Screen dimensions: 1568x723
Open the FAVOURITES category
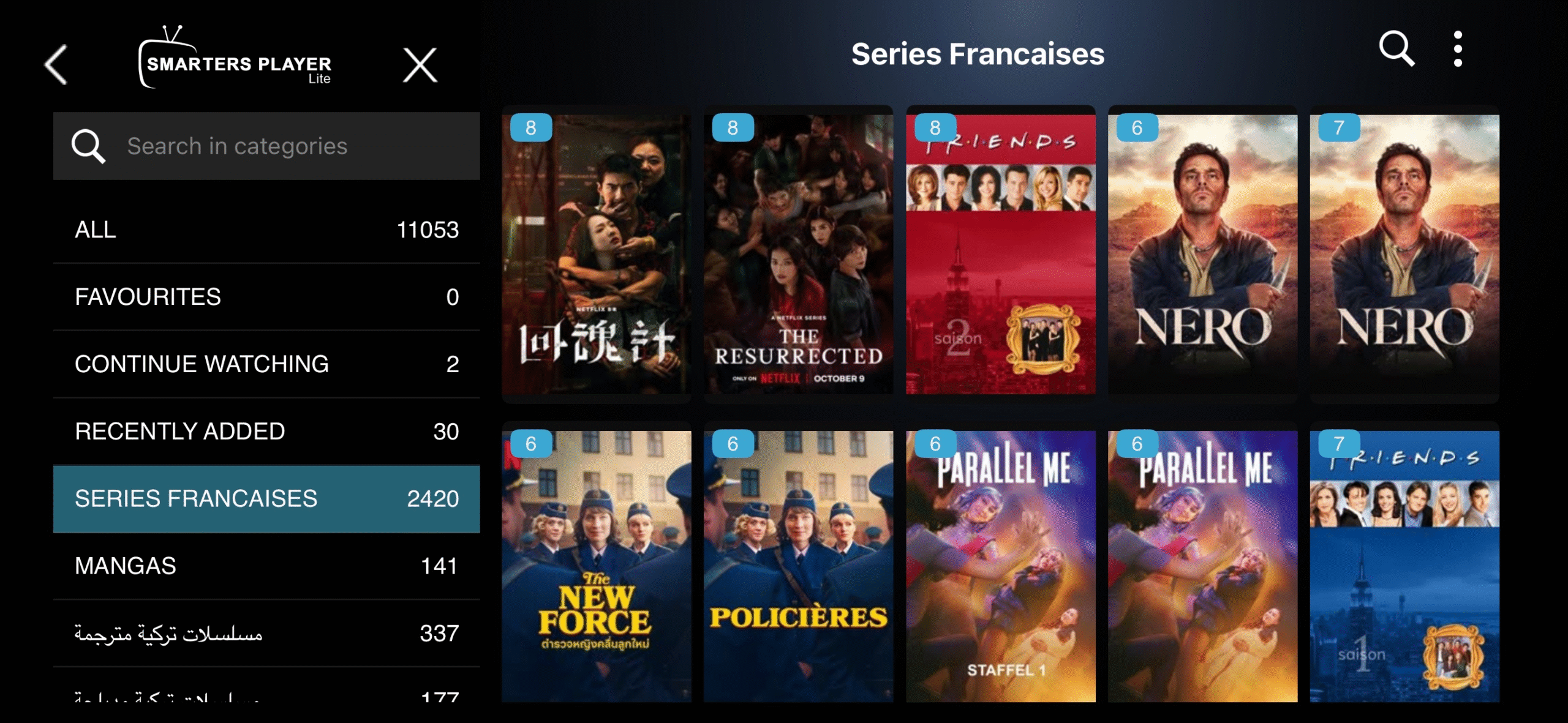pos(266,297)
